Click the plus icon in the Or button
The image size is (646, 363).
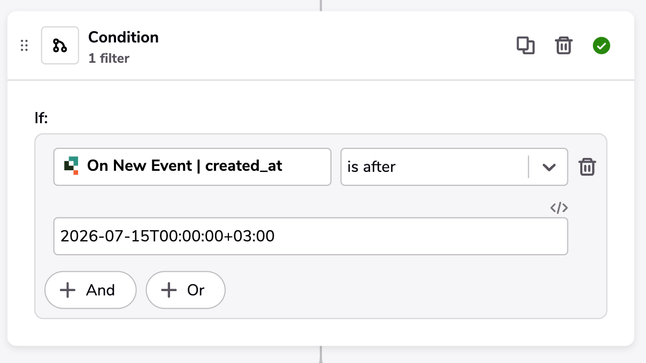pos(169,290)
